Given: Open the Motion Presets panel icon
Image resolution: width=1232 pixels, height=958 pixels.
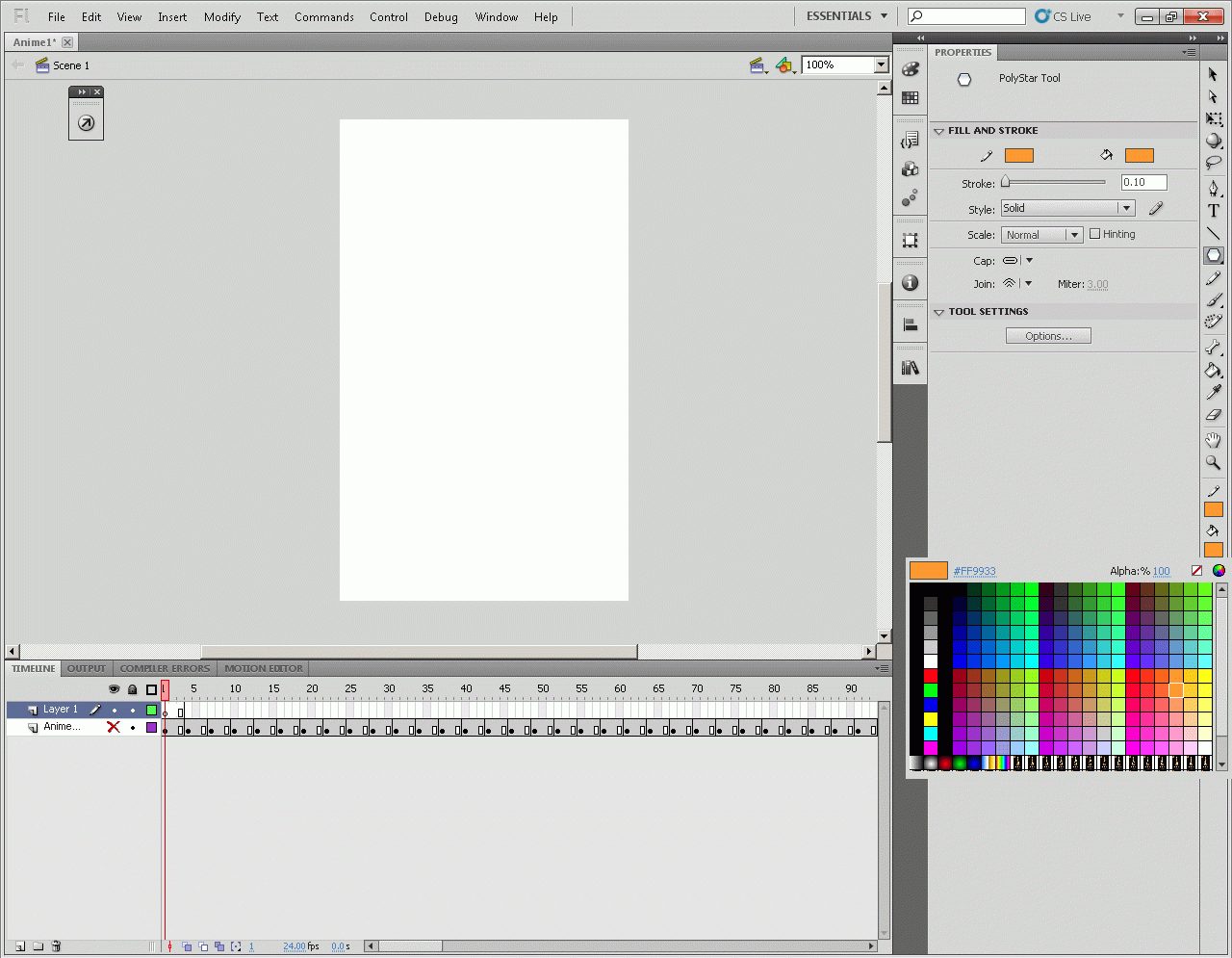Looking at the screenshot, I should (911, 198).
